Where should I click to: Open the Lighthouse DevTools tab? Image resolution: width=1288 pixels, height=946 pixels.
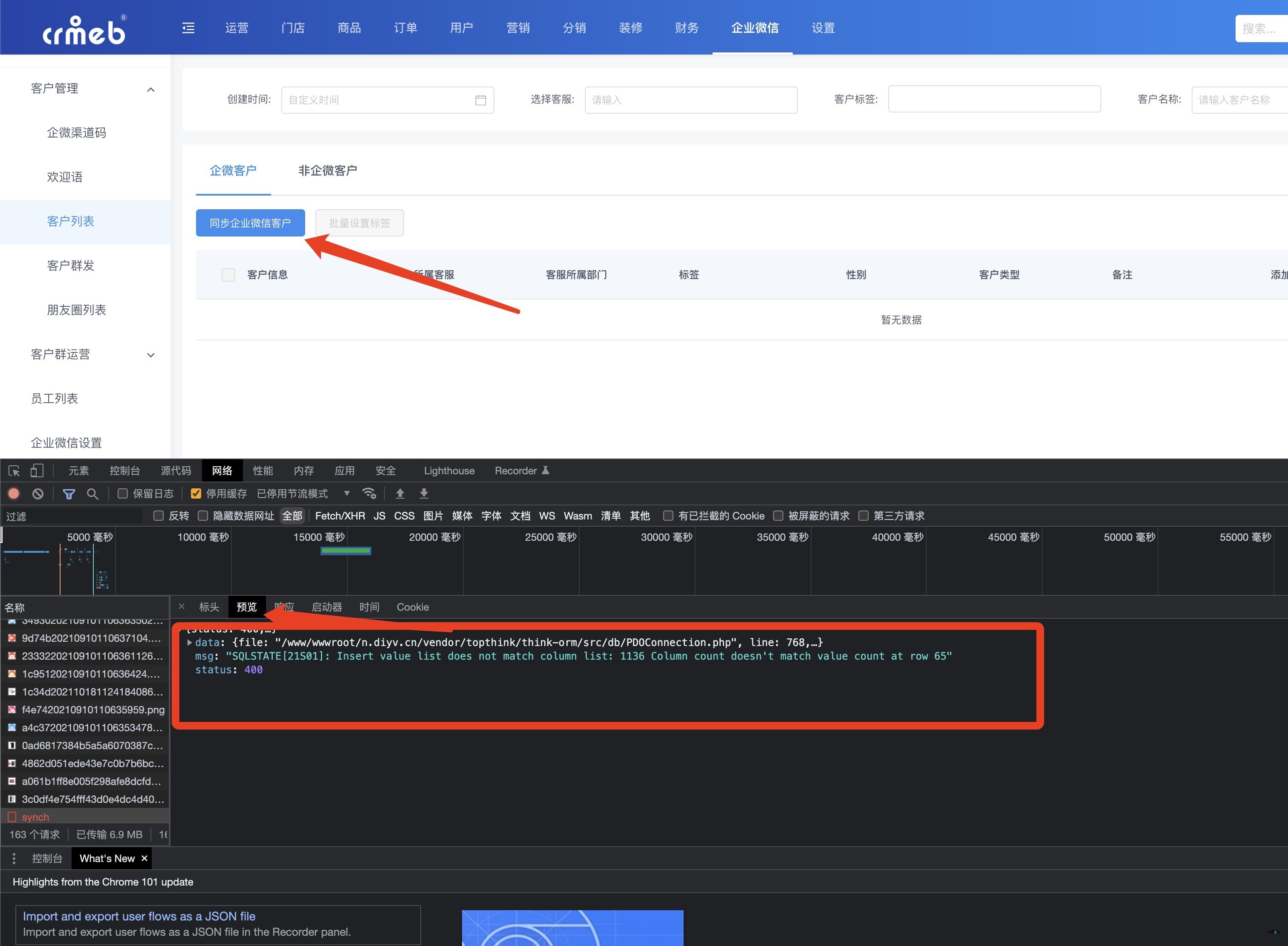449,471
